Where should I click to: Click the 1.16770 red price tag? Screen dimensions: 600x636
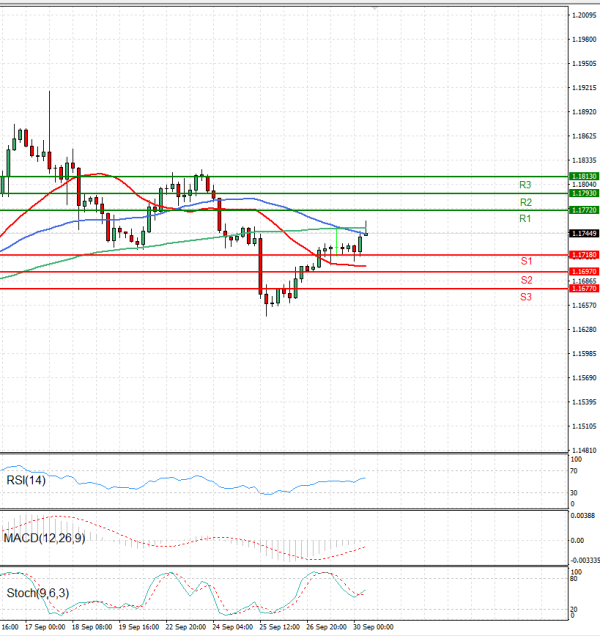[x=584, y=289]
